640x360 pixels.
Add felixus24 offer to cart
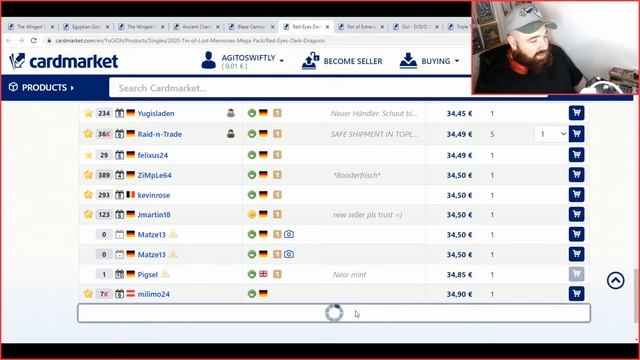point(576,155)
